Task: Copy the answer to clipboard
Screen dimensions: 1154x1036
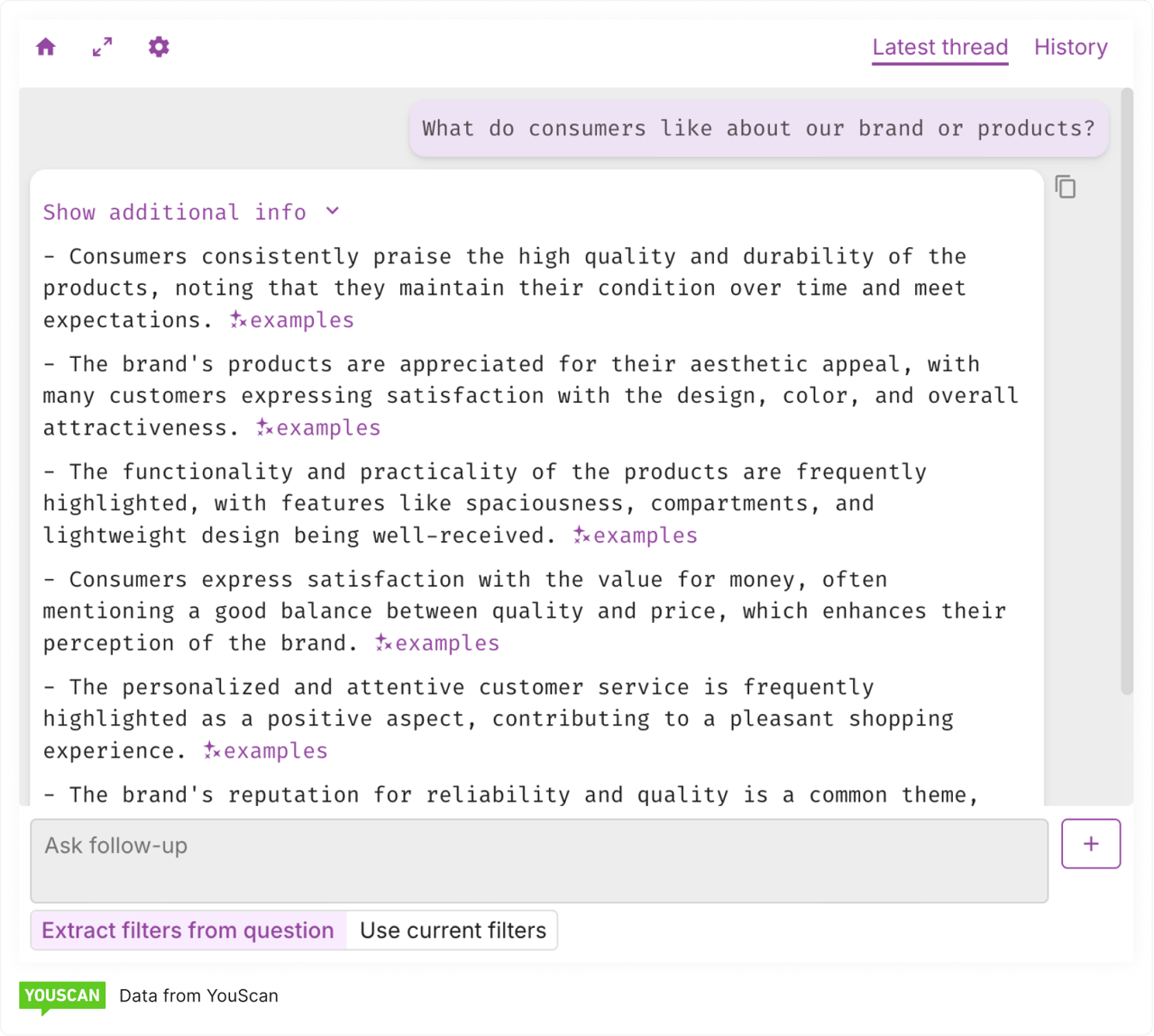Action: pos(1066,188)
